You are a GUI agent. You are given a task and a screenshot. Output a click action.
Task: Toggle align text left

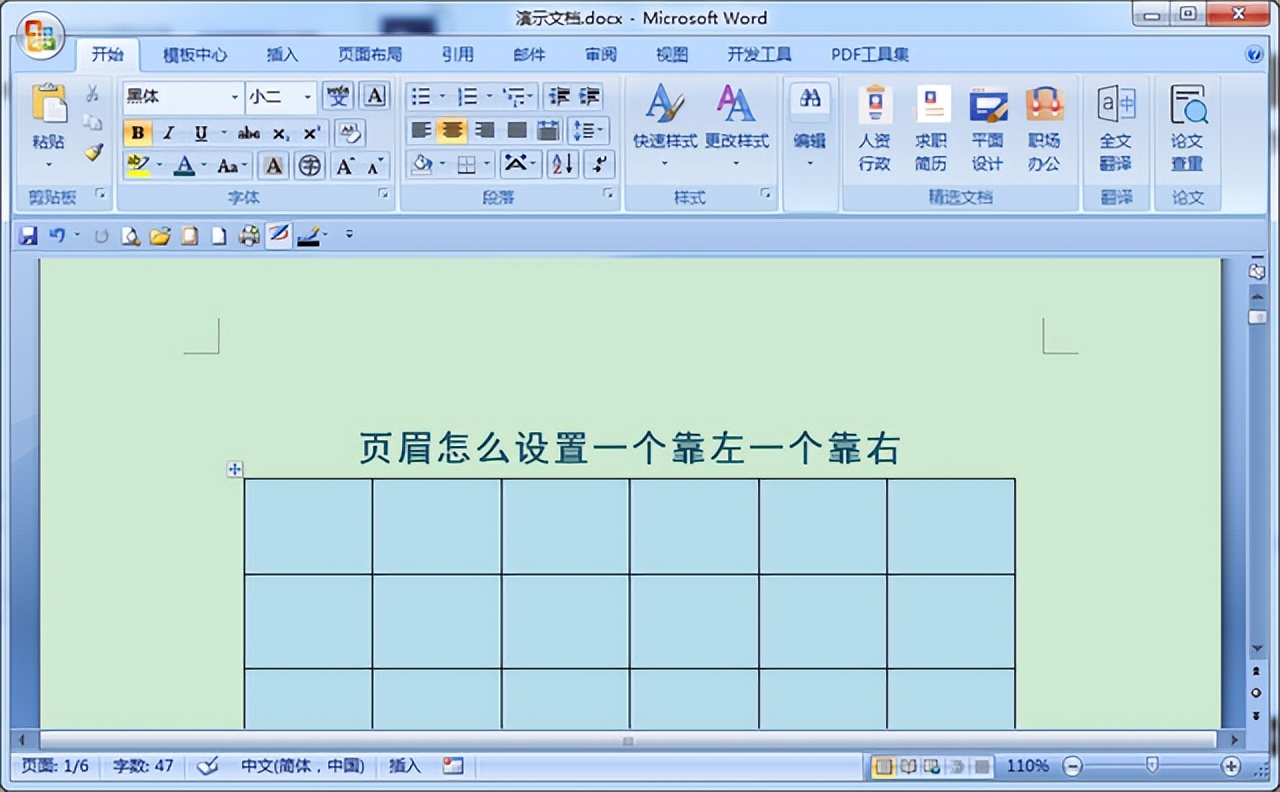point(421,130)
